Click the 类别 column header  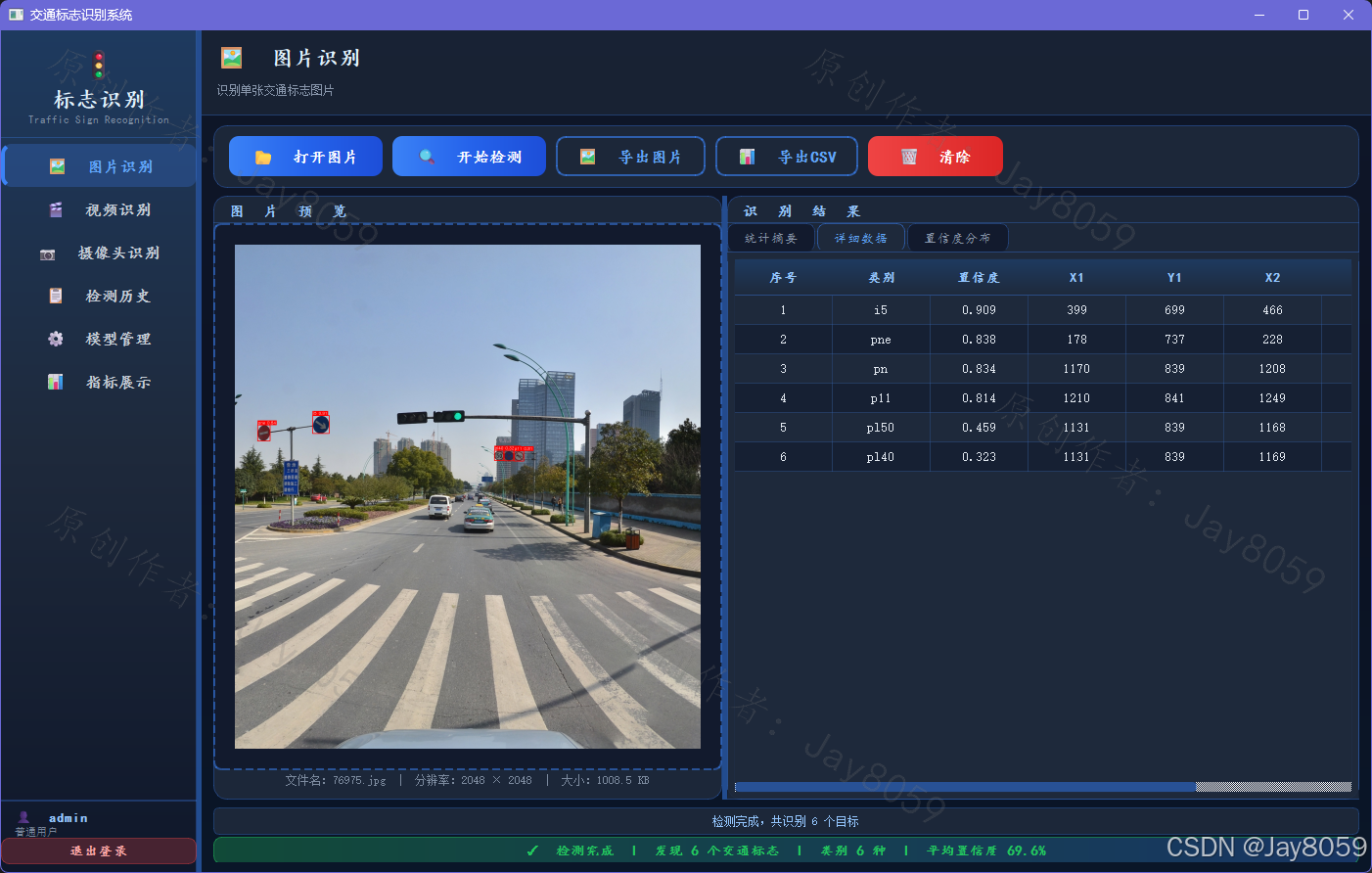881,278
